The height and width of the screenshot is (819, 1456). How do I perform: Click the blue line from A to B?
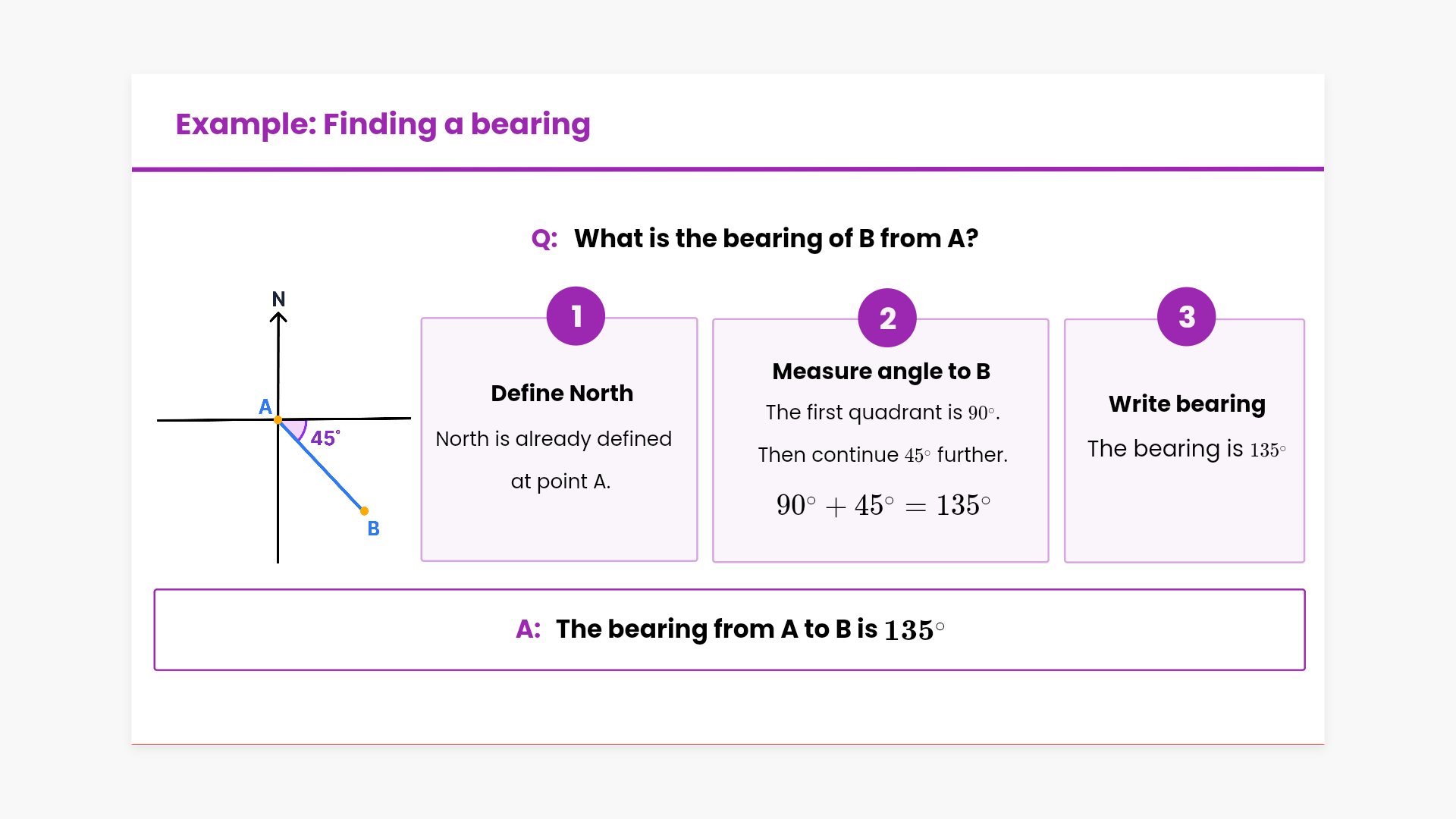pos(322,466)
